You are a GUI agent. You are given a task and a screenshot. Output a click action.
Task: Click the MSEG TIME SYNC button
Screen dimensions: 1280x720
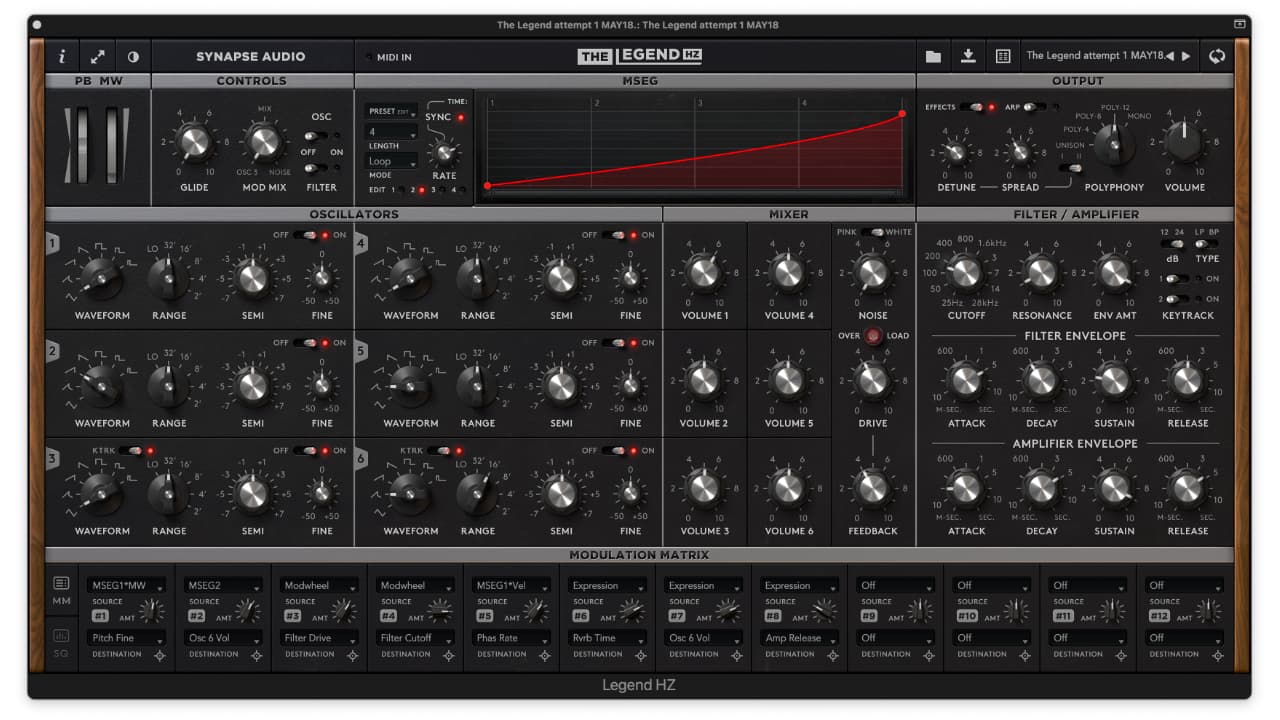pyautogui.click(x=461, y=117)
